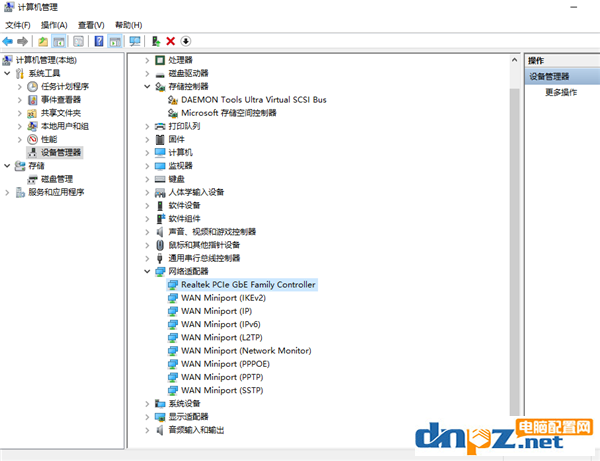Select WAN Miniport (IKEv2)
The height and width of the screenshot is (461, 600).
point(223,298)
